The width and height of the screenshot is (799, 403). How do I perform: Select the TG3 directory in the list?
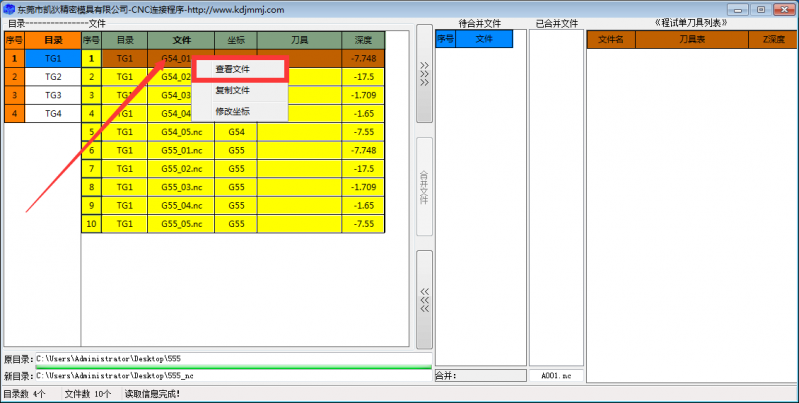pyautogui.click(x=53, y=95)
